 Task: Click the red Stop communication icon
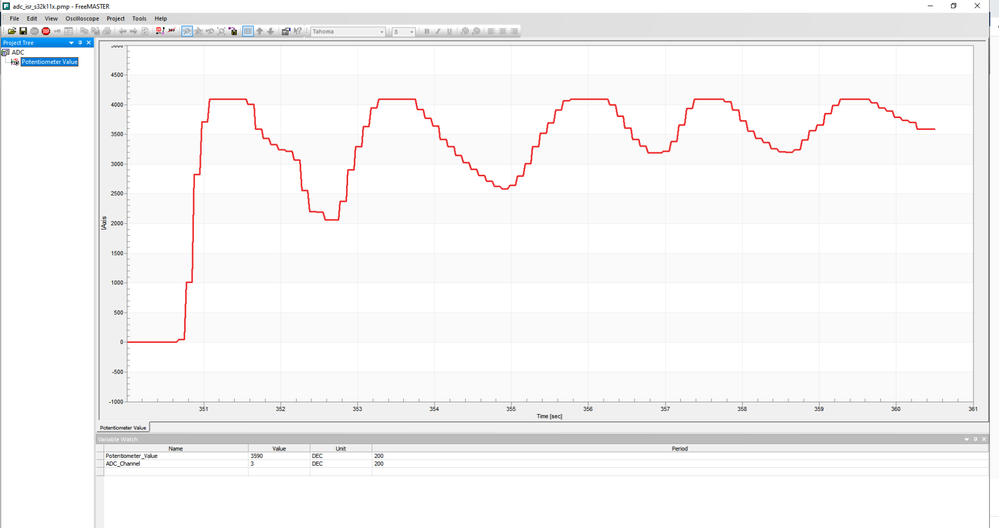click(x=46, y=31)
